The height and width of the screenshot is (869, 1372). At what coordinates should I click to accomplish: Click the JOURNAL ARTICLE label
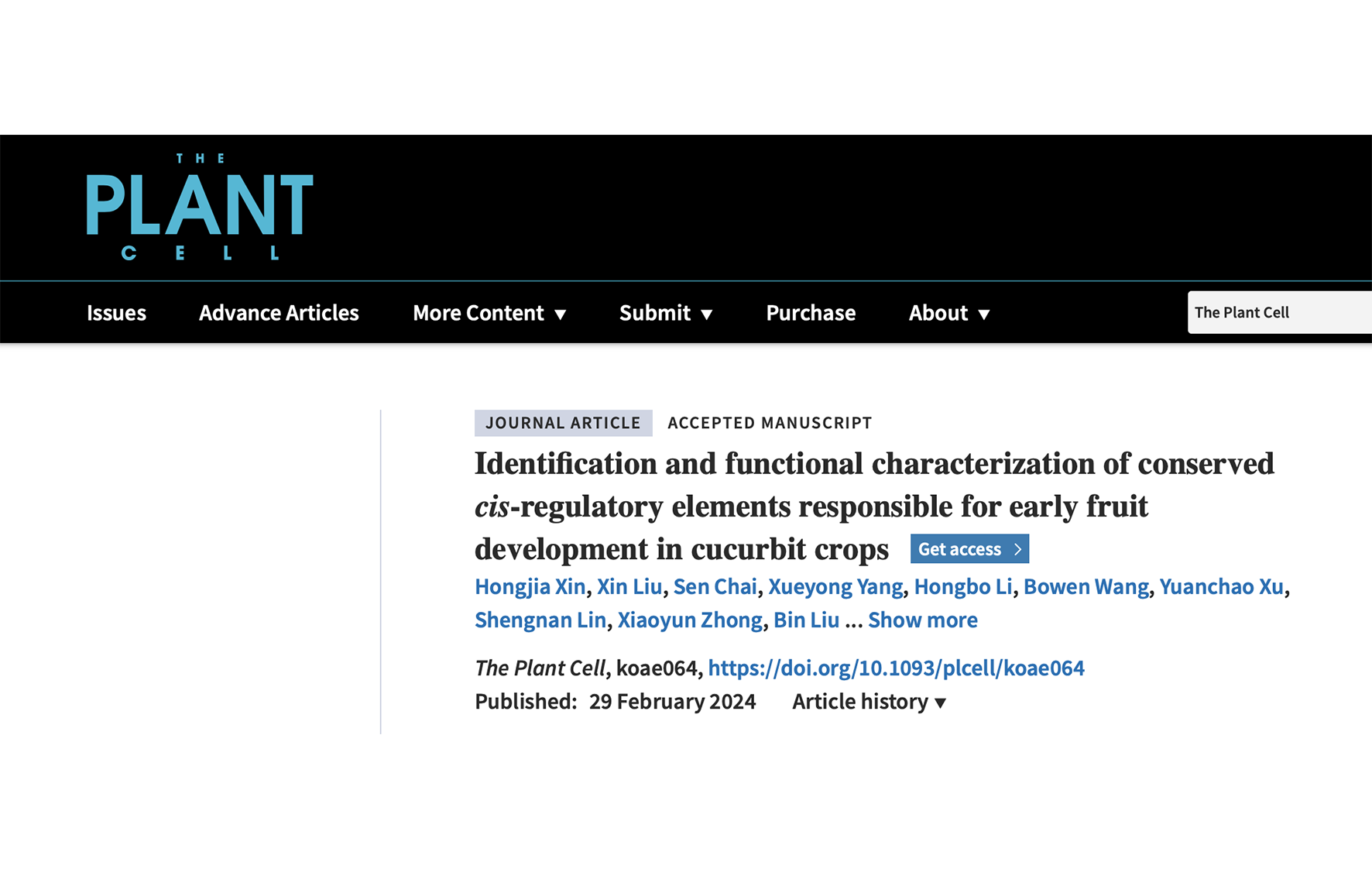click(563, 423)
